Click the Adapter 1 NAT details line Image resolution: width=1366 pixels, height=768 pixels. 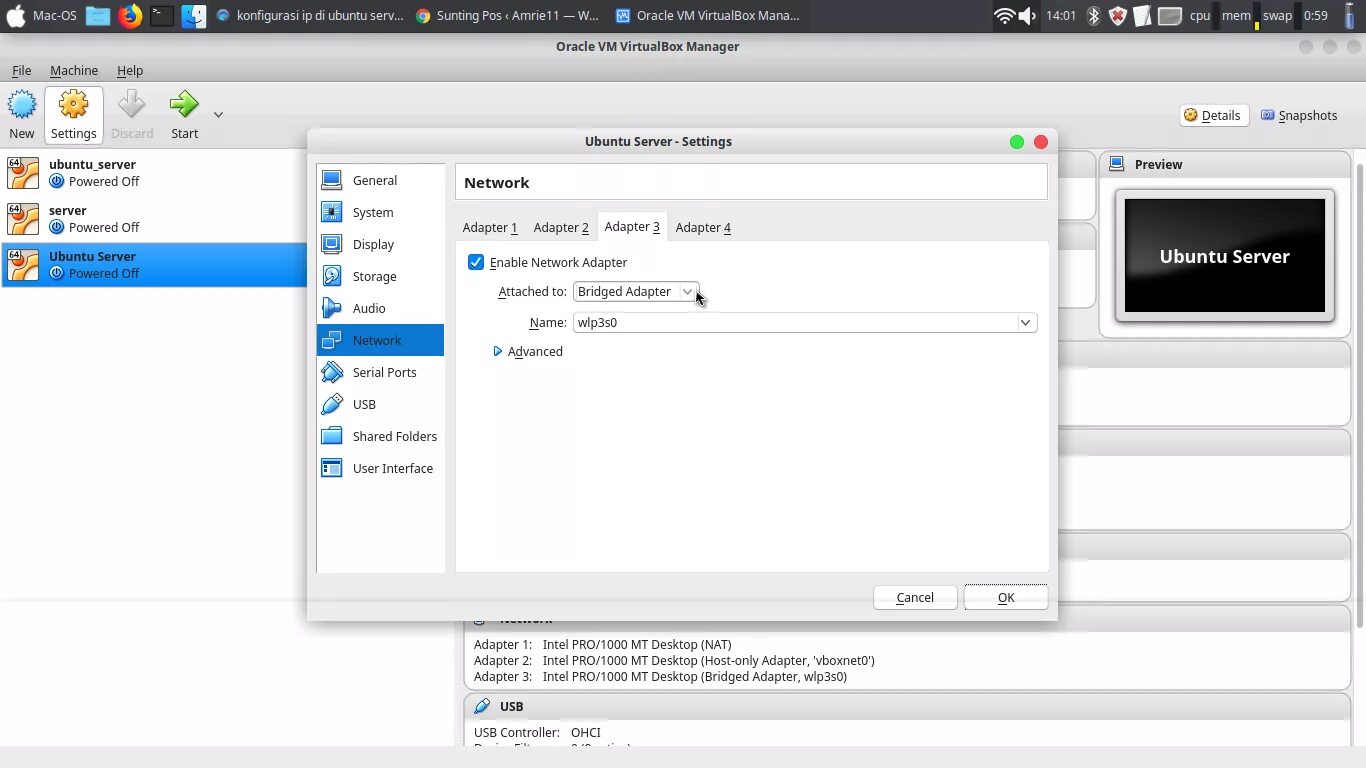(x=602, y=644)
